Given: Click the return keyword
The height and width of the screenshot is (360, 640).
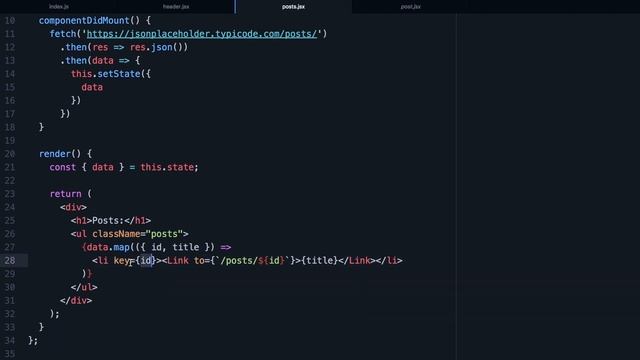Looking at the screenshot, I should [65, 194].
